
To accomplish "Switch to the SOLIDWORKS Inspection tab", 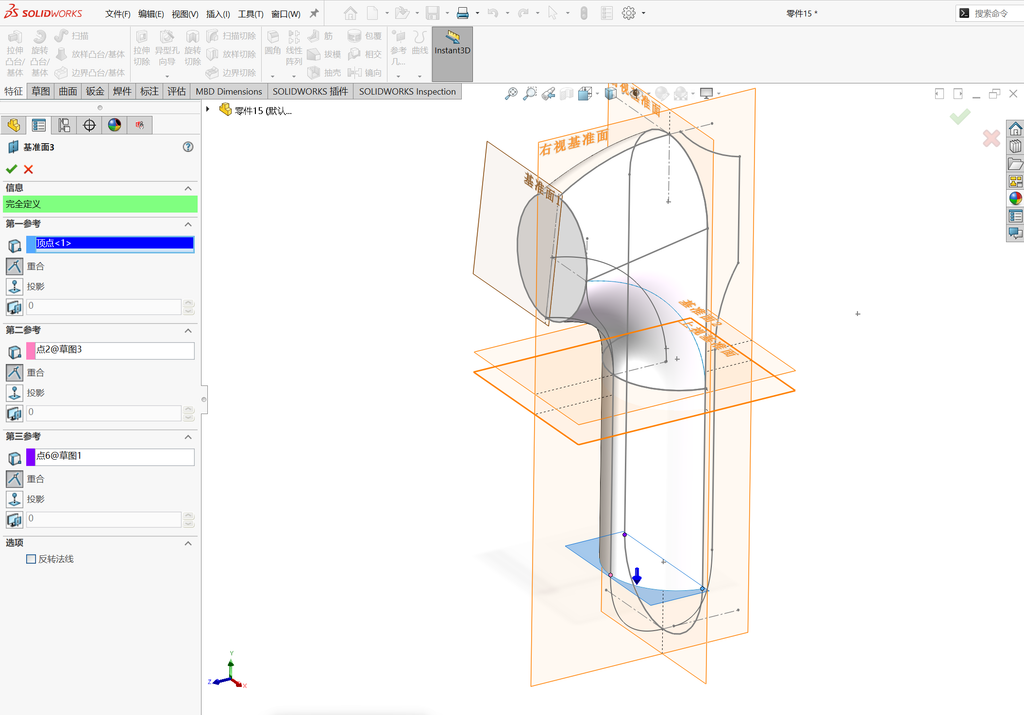I will [408, 91].
